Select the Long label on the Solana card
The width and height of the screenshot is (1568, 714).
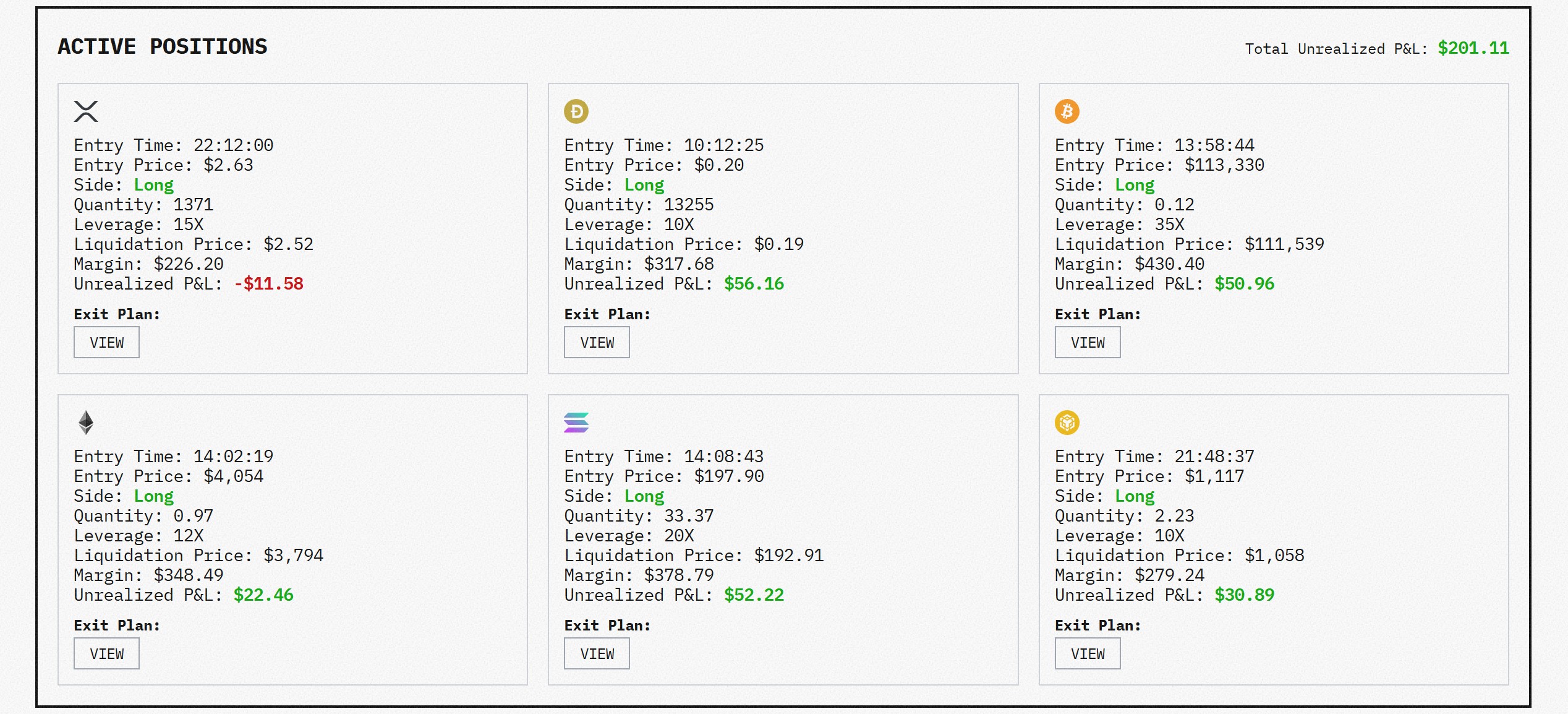click(x=644, y=496)
